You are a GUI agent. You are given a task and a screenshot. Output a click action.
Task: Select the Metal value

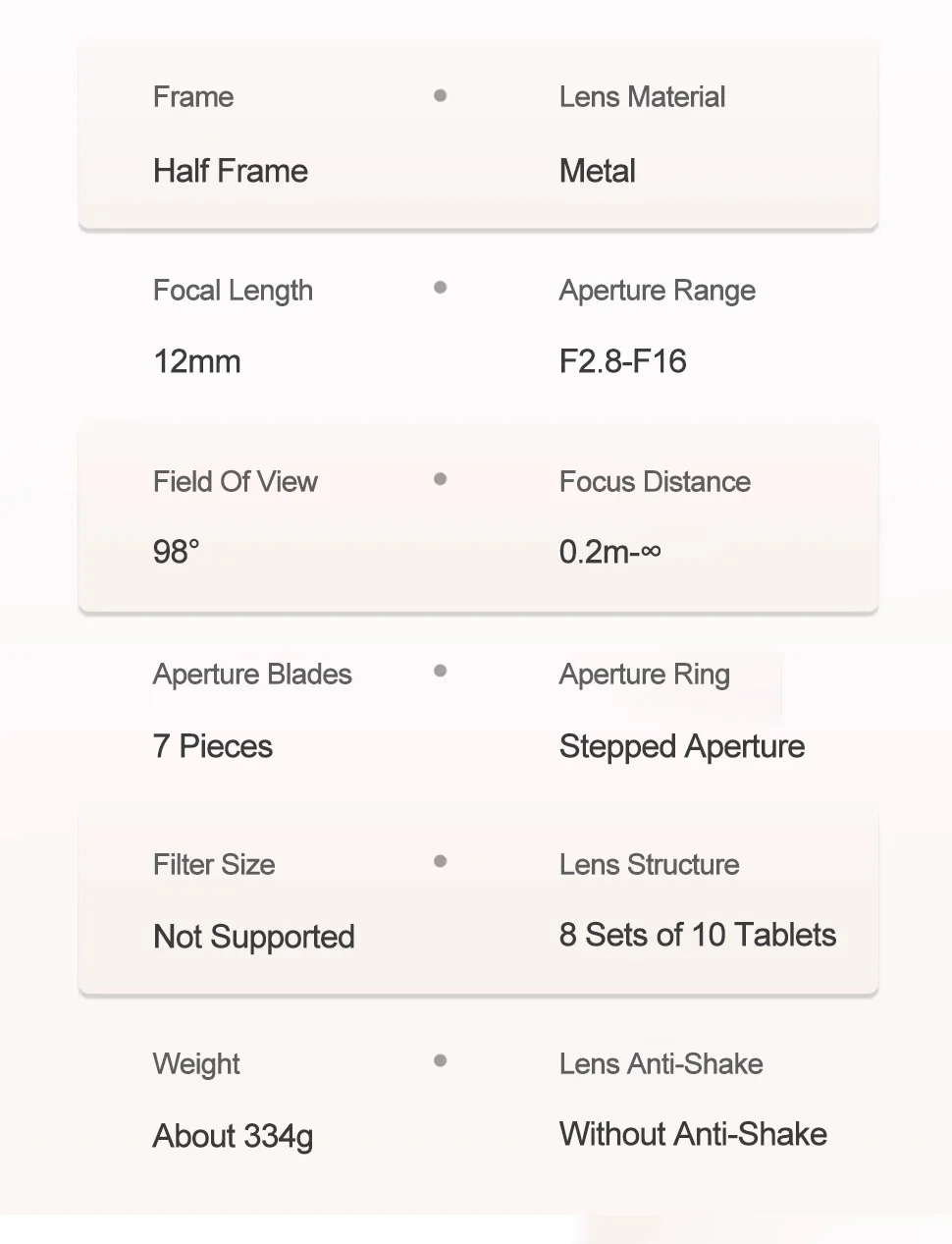(x=598, y=171)
